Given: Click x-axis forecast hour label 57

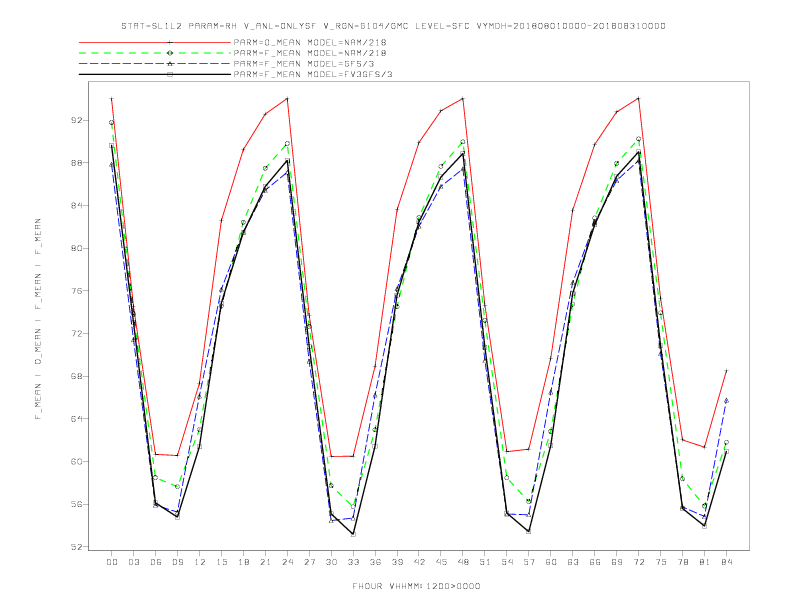Looking at the screenshot, I should (x=529, y=562).
